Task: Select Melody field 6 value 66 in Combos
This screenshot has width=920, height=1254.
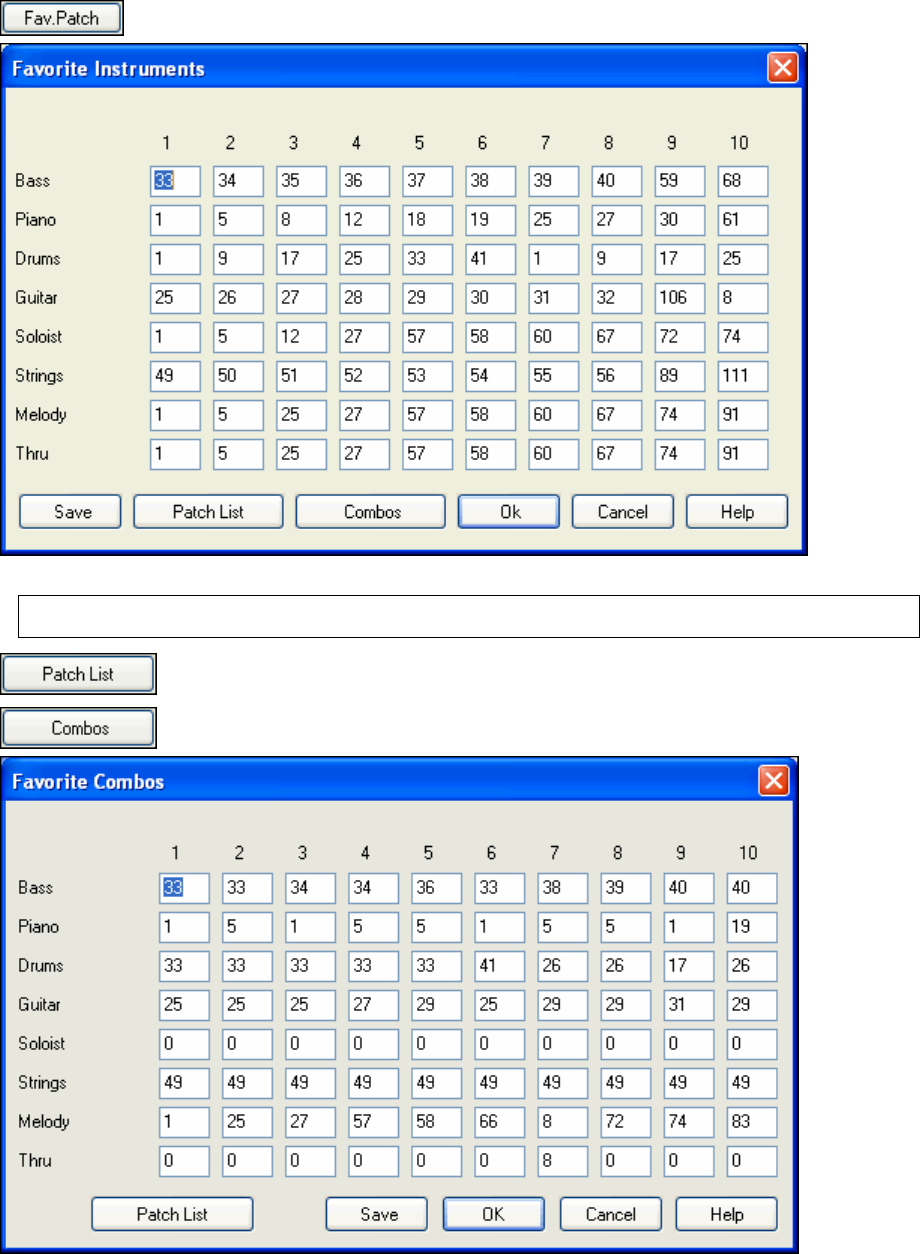Action: pos(500,1122)
